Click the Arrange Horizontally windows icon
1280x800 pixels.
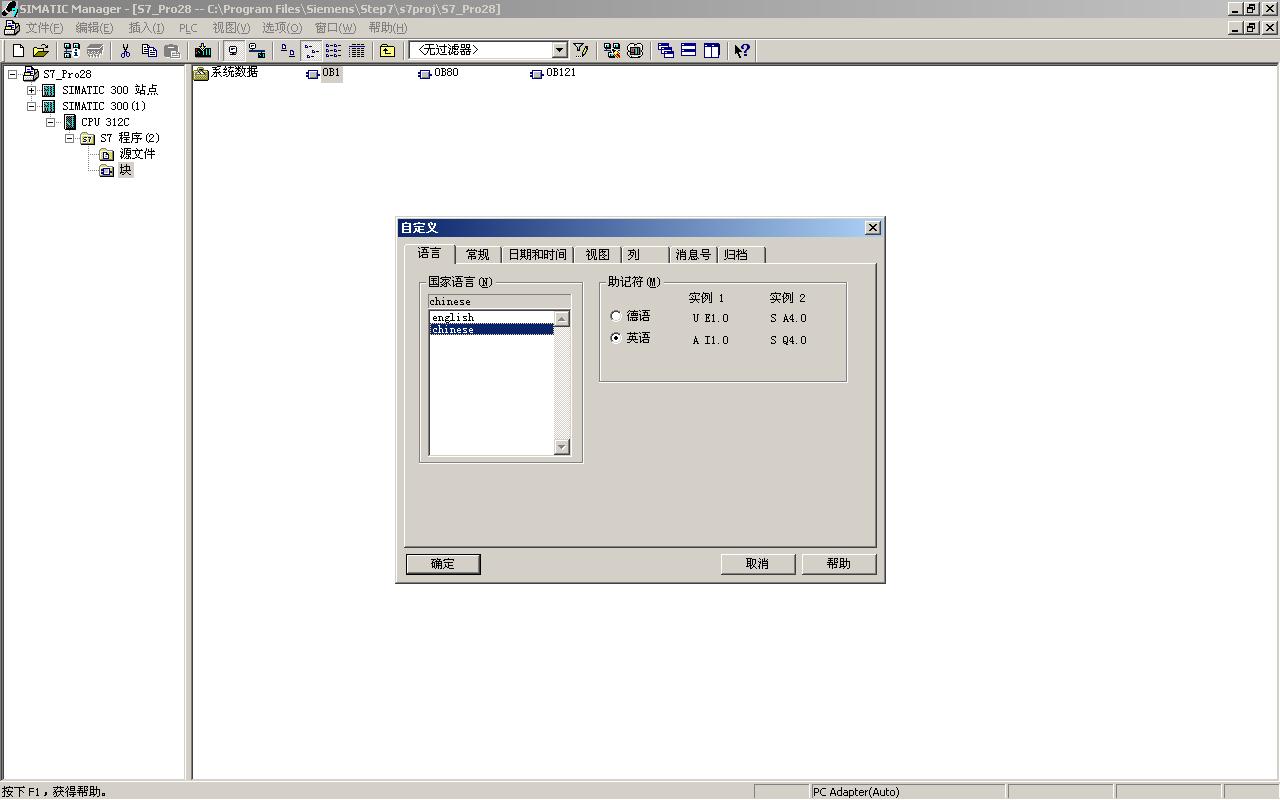(x=689, y=50)
